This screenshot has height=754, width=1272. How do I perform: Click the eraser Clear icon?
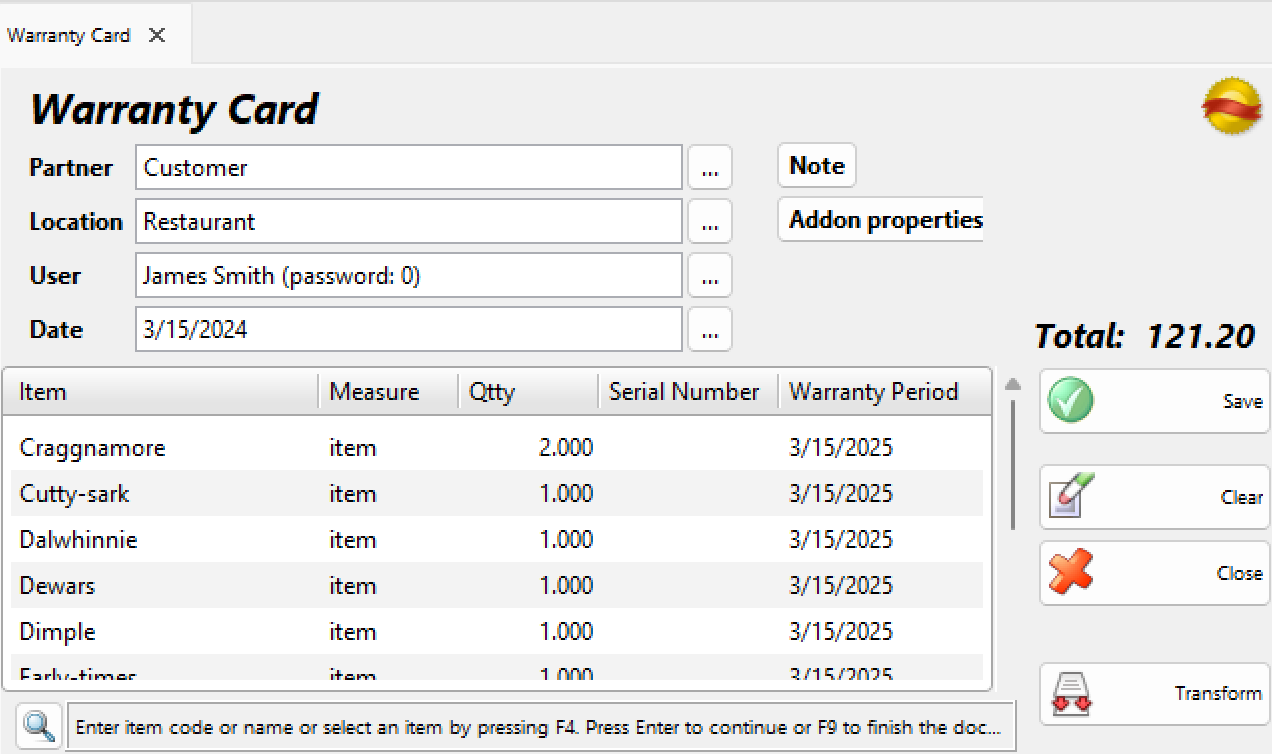(x=1070, y=497)
